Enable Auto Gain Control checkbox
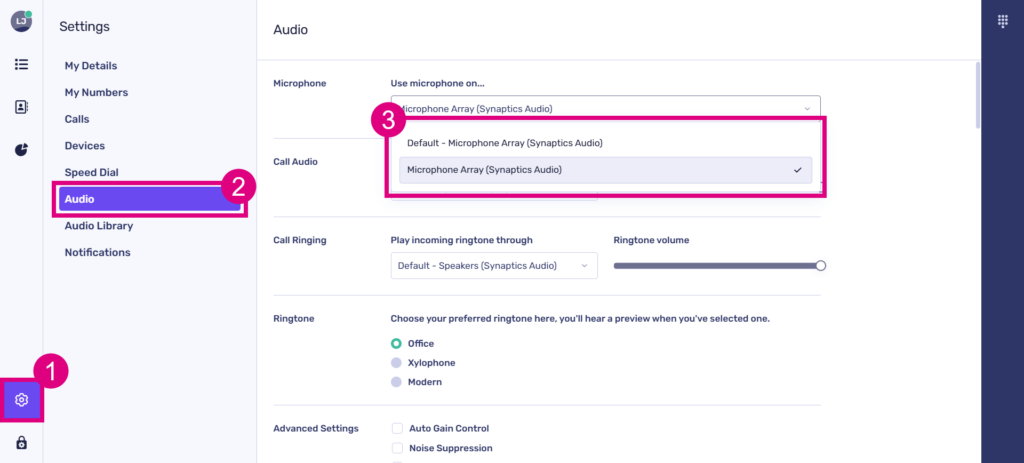The height and width of the screenshot is (463, 1024). click(397, 428)
